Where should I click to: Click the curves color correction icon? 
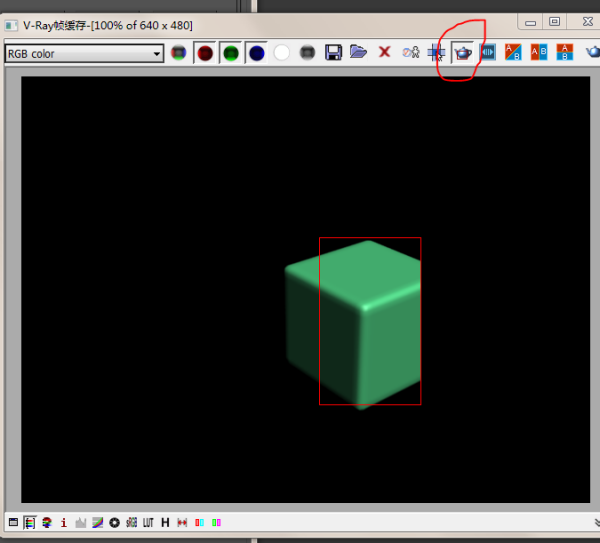point(98,522)
